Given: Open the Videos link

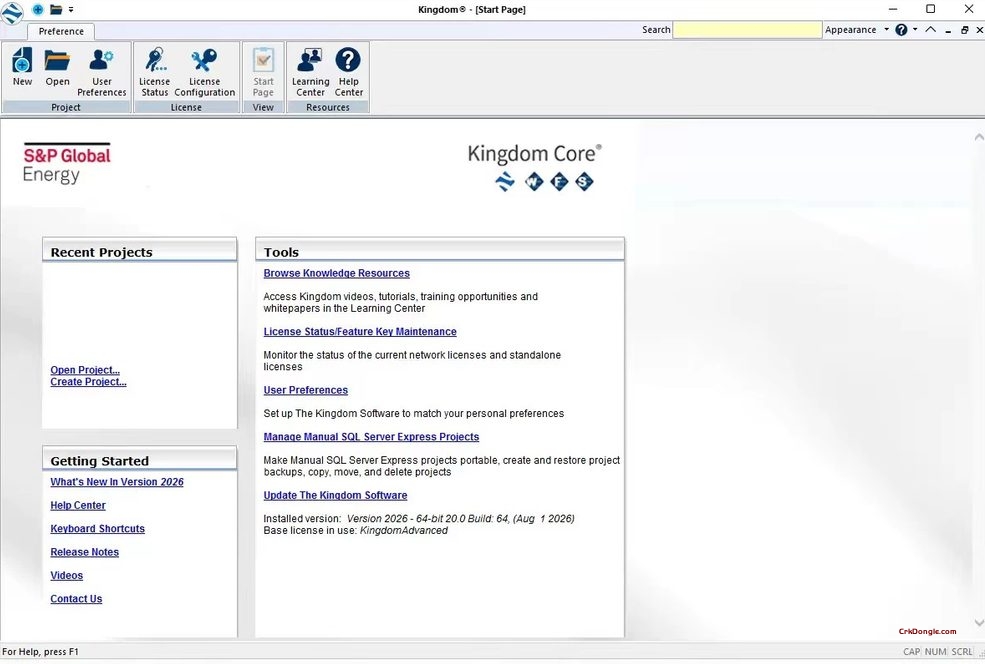Looking at the screenshot, I should click(67, 575).
